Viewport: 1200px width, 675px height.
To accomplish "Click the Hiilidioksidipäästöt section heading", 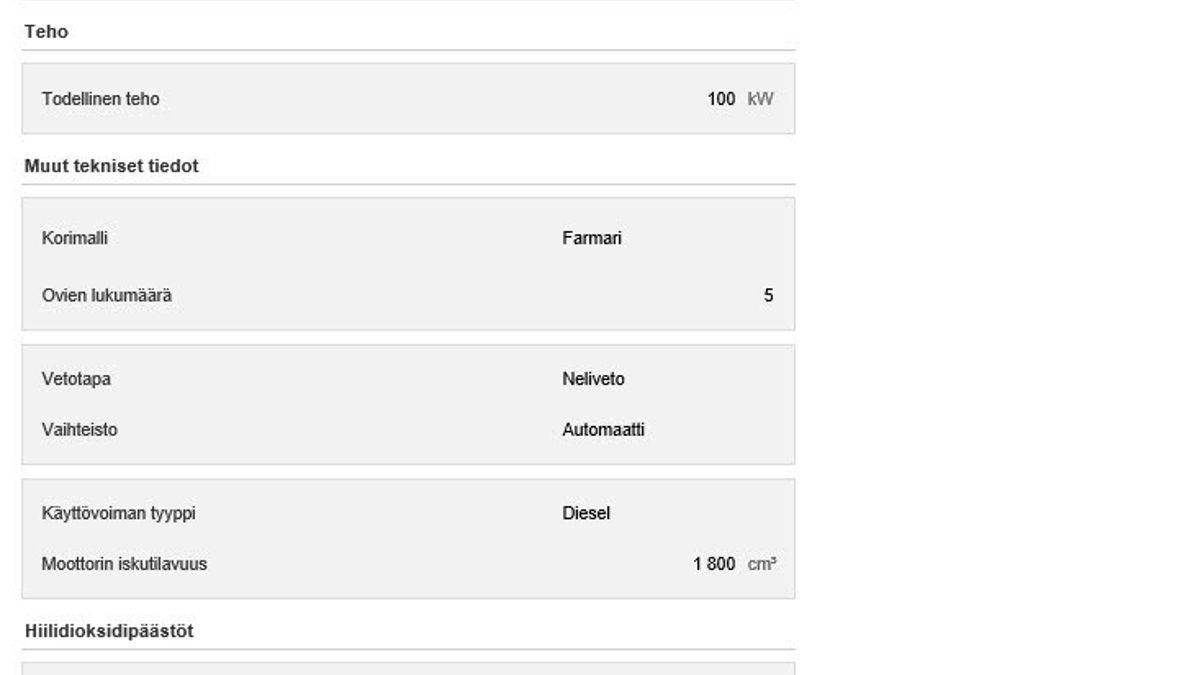I will pos(108,631).
